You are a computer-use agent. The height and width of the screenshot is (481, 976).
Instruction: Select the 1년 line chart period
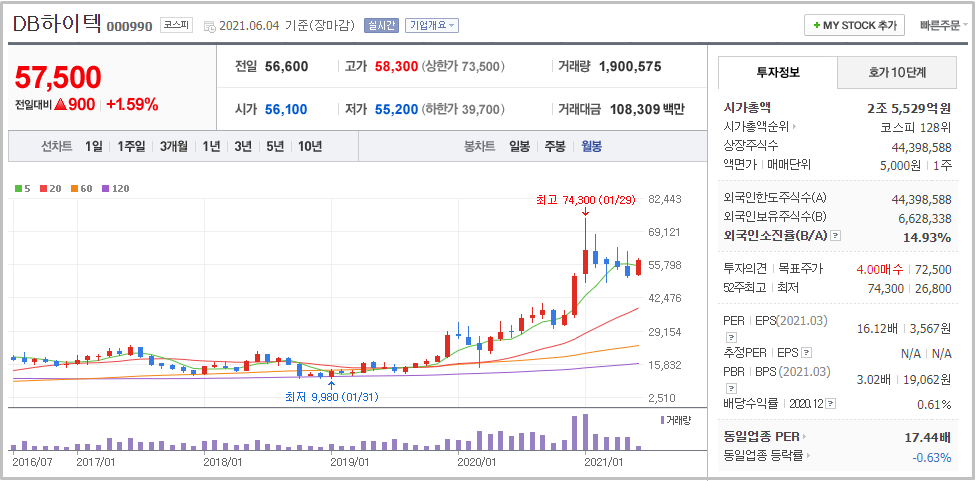point(211,146)
